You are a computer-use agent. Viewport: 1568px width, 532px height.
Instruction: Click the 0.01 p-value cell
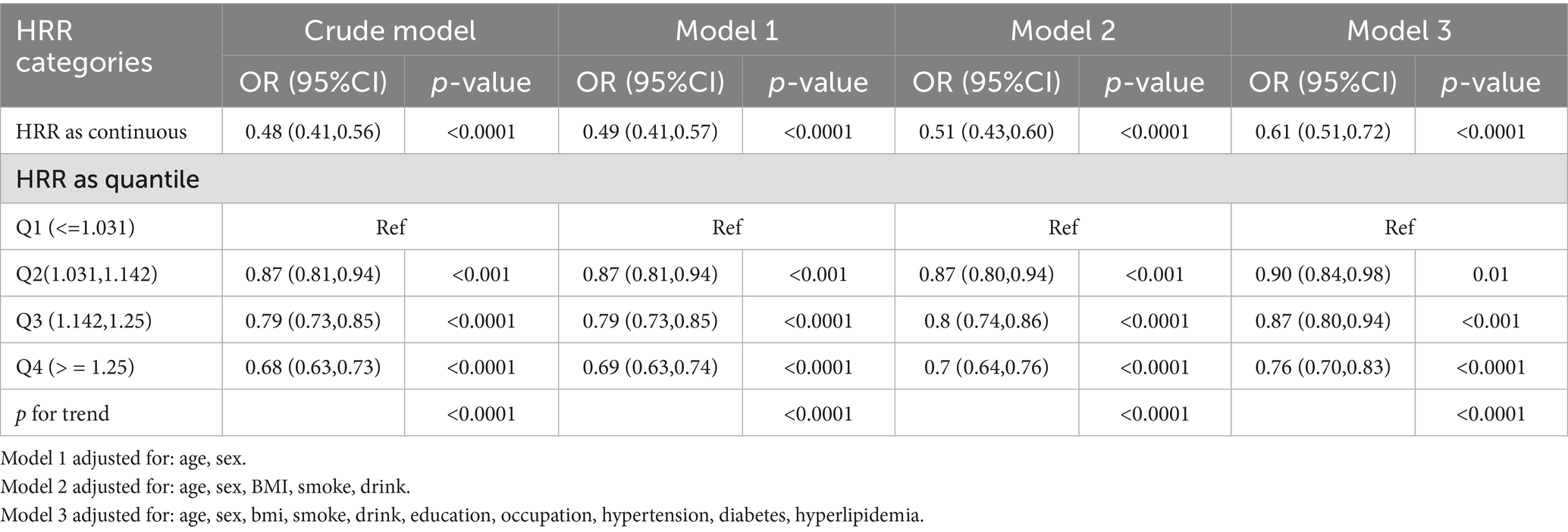coord(1491,274)
